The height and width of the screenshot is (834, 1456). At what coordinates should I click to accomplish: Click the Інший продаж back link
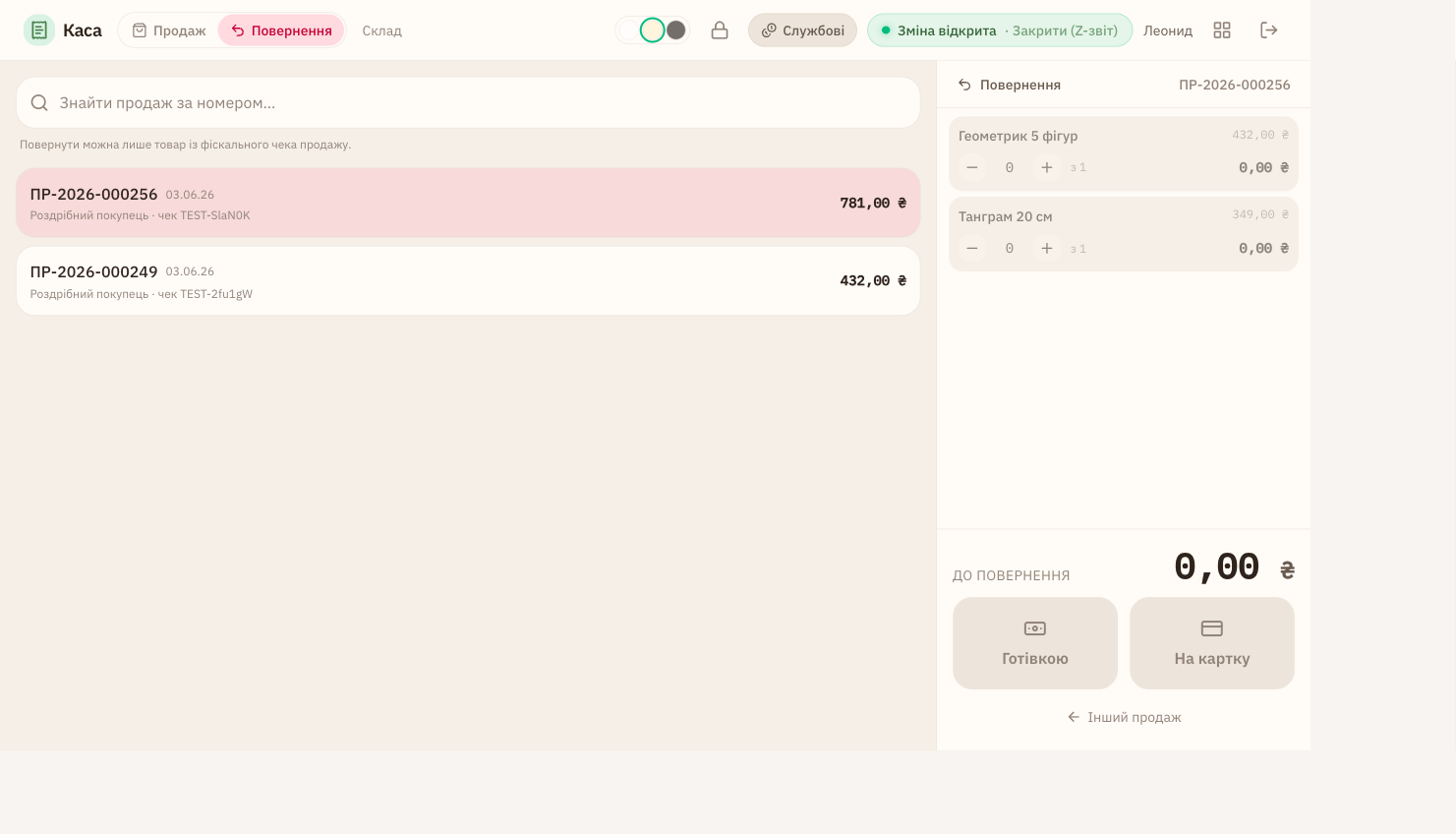pyautogui.click(x=1124, y=717)
